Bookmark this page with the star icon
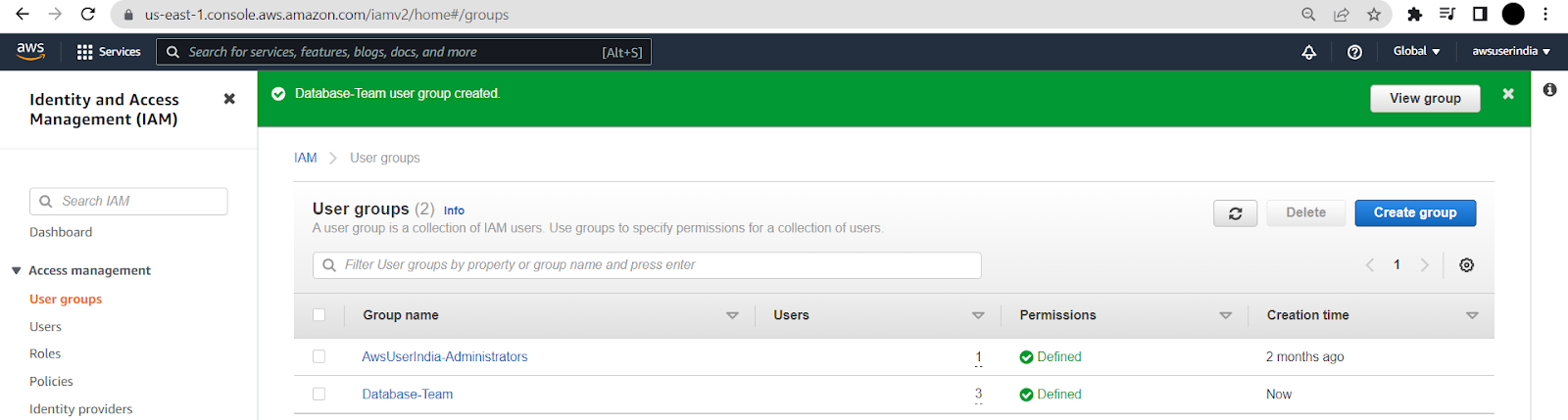Screen dimensions: 1568x420 tap(1374, 15)
